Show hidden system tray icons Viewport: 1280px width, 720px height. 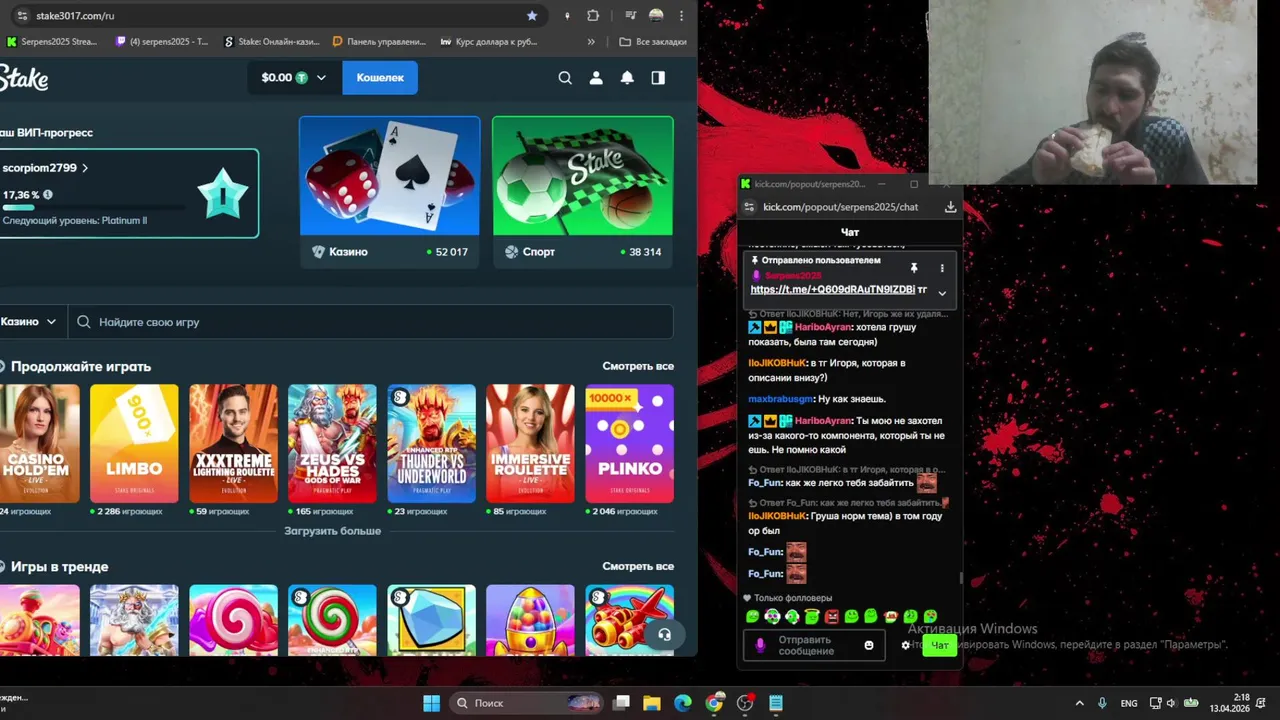(1079, 703)
